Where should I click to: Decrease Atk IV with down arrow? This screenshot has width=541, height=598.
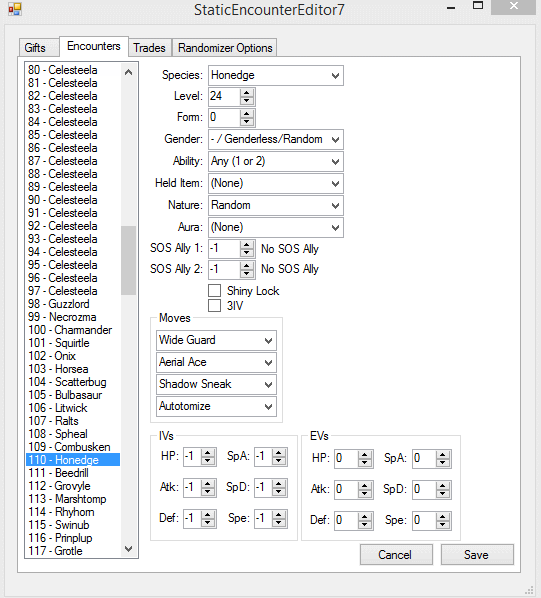coord(208,492)
